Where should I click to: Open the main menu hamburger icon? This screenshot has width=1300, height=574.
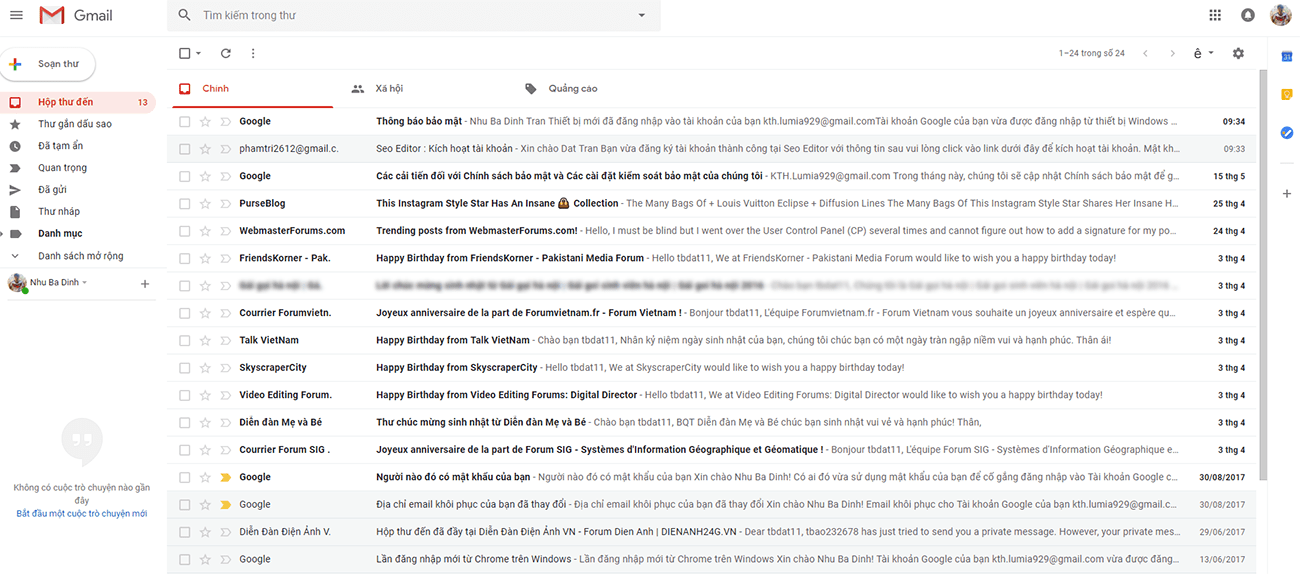click(x=15, y=16)
